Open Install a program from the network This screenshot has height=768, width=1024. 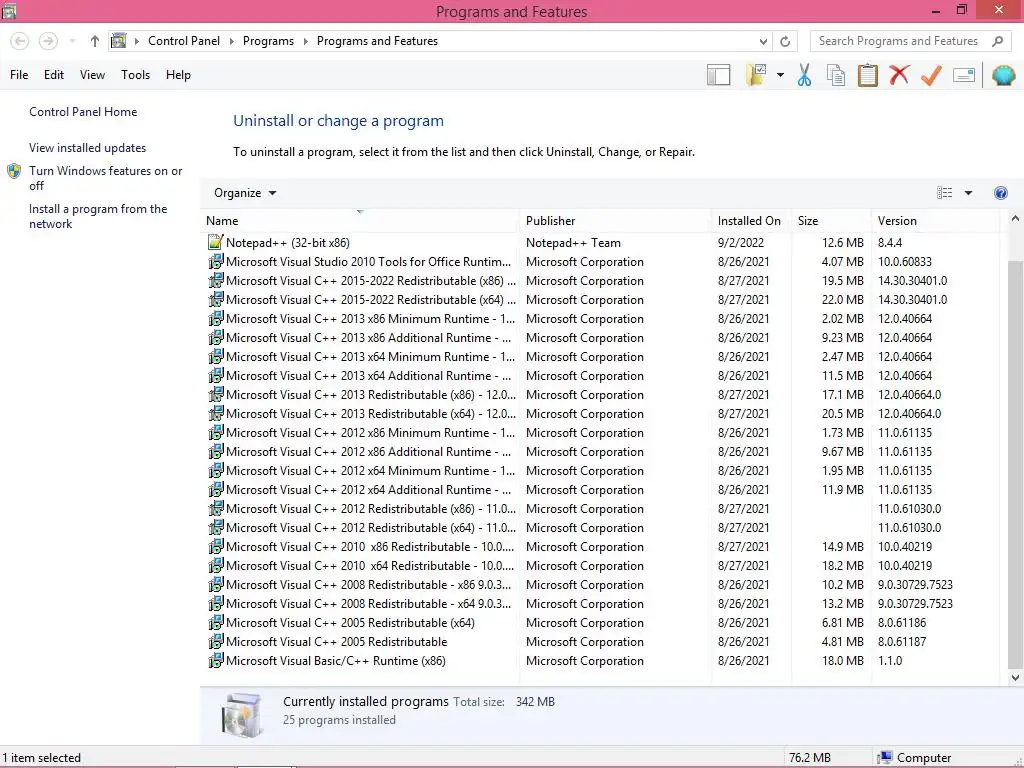[98, 216]
